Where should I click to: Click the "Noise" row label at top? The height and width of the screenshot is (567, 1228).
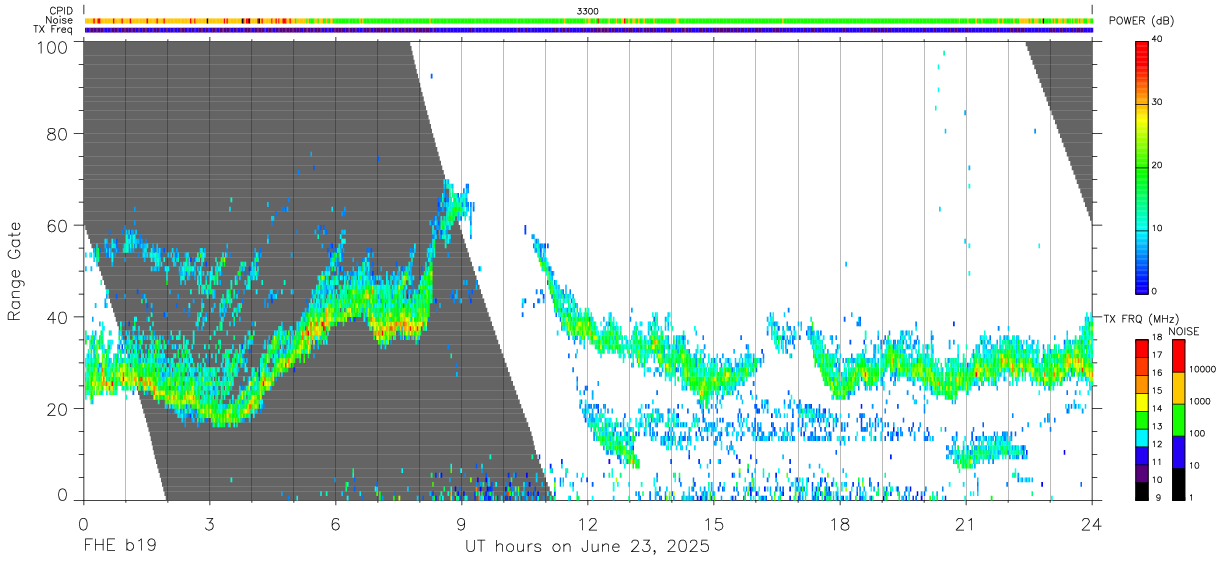[59, 20]
